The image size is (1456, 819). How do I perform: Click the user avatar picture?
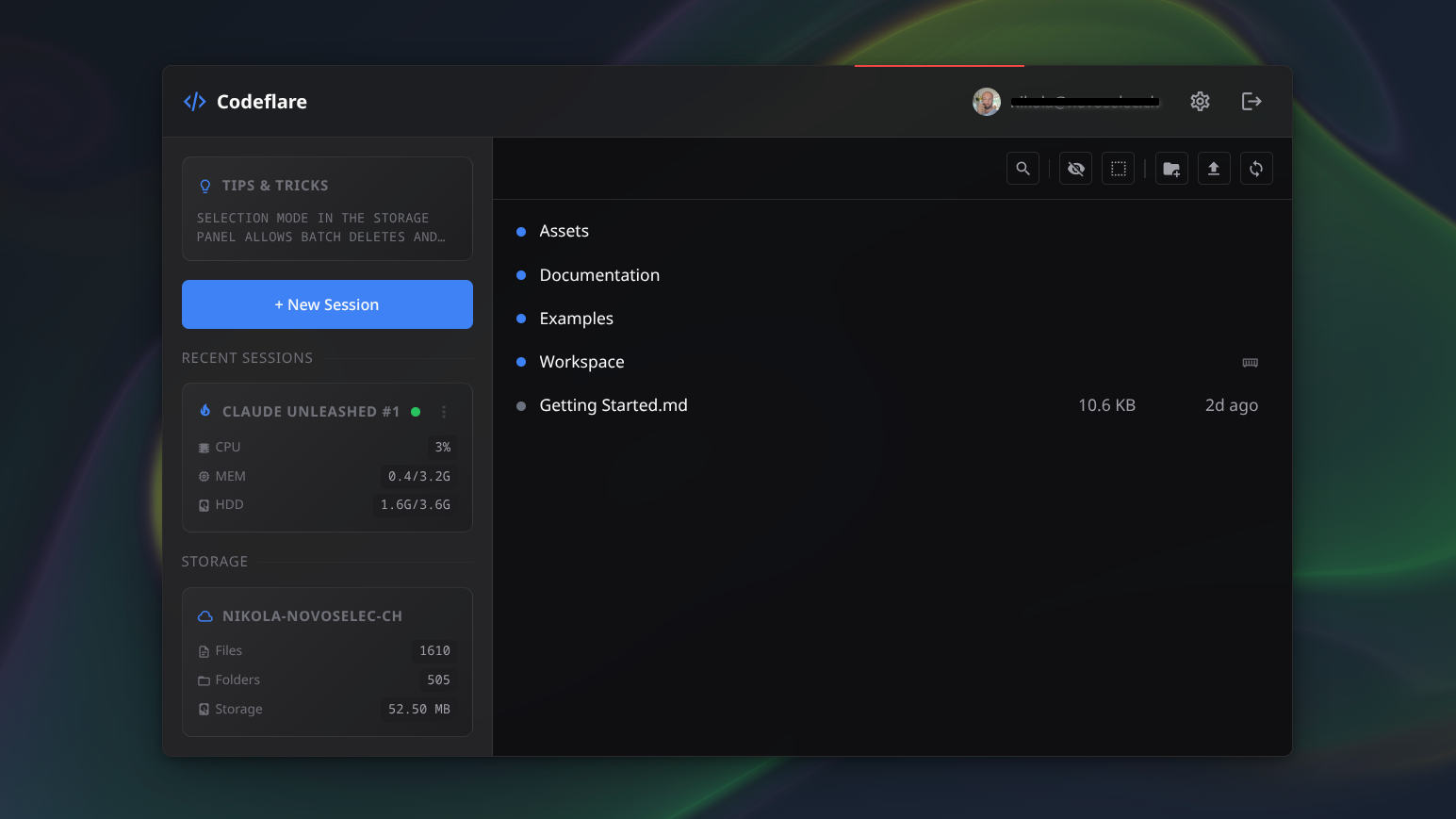point(987,102)
